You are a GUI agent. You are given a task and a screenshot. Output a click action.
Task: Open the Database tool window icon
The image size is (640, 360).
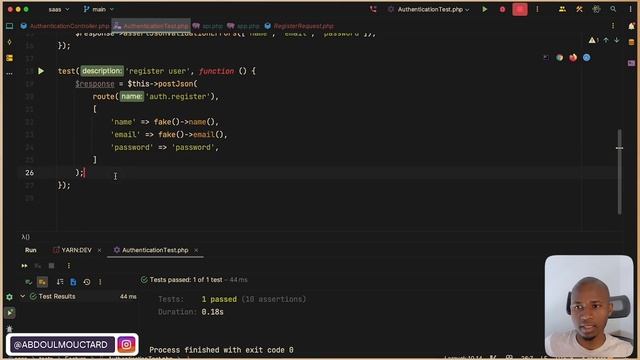631,42
